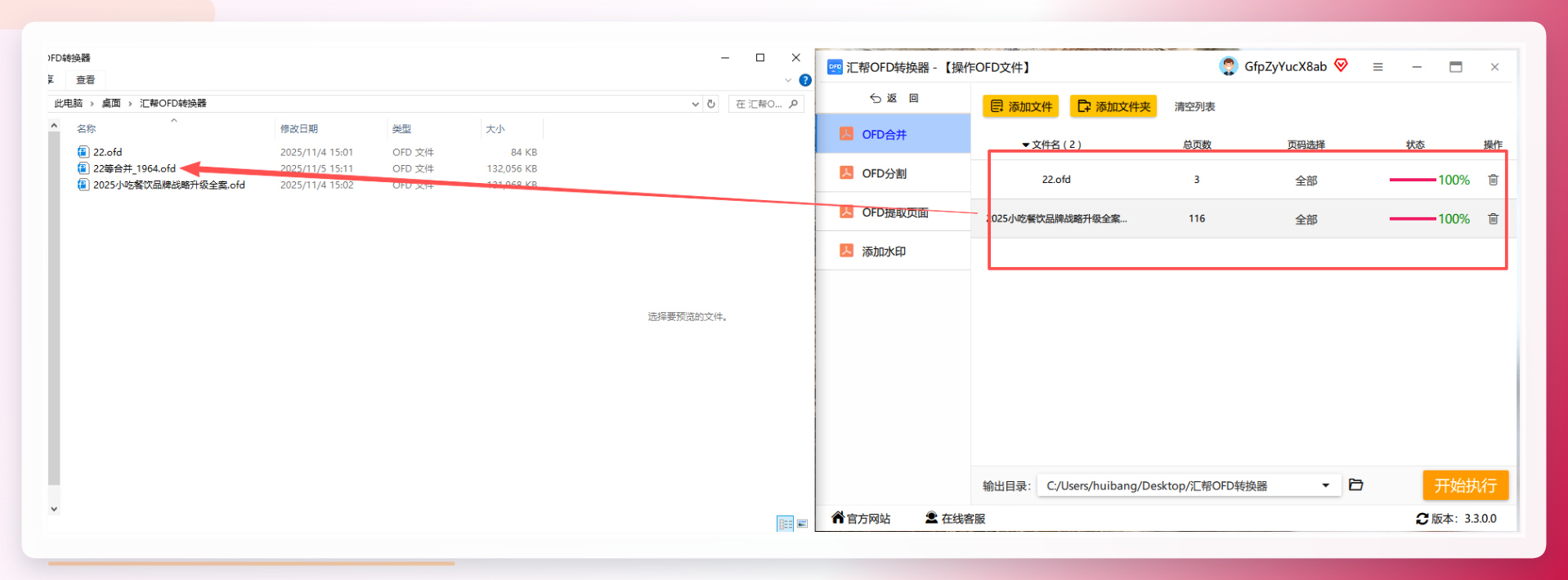The image size is (1568, 580).
Task: Click the 添加文件 button
Action: [1020, 106]
